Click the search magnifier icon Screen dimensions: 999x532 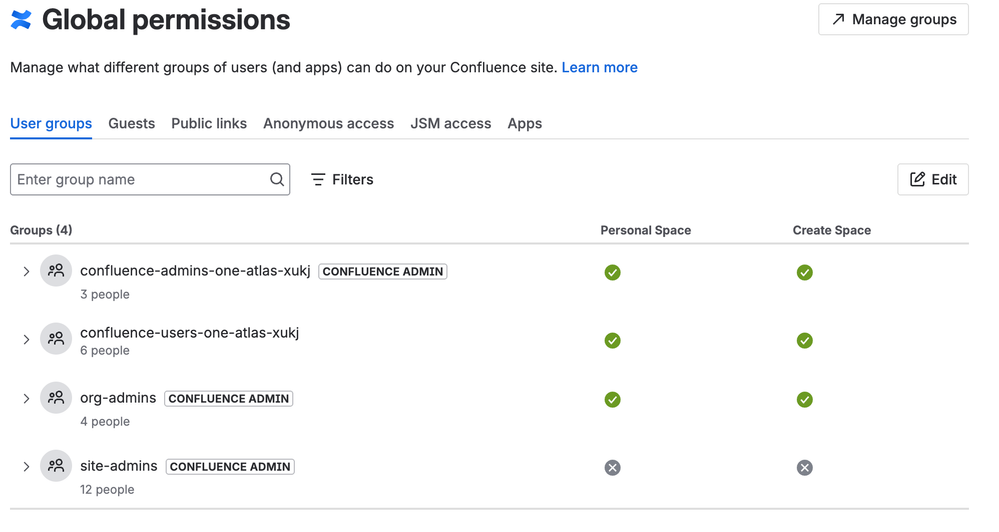277,180
